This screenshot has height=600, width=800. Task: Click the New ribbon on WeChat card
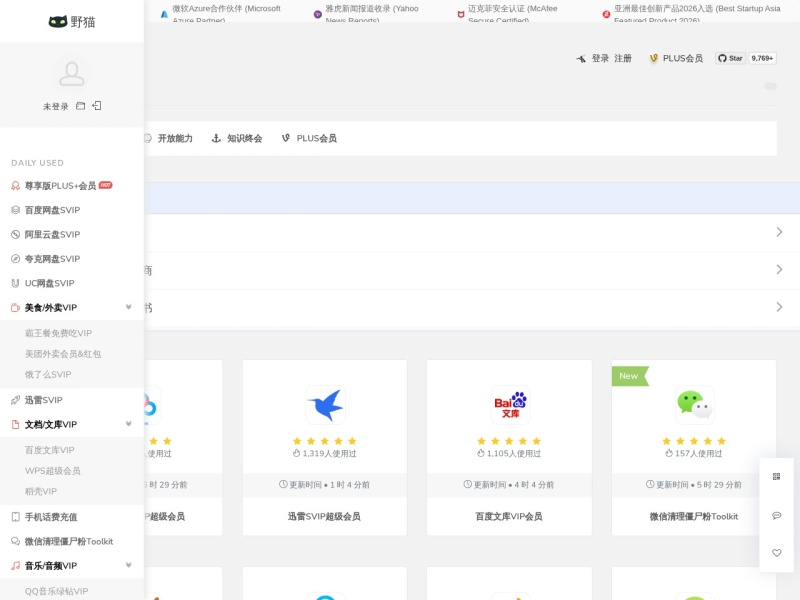pos(630,376)
